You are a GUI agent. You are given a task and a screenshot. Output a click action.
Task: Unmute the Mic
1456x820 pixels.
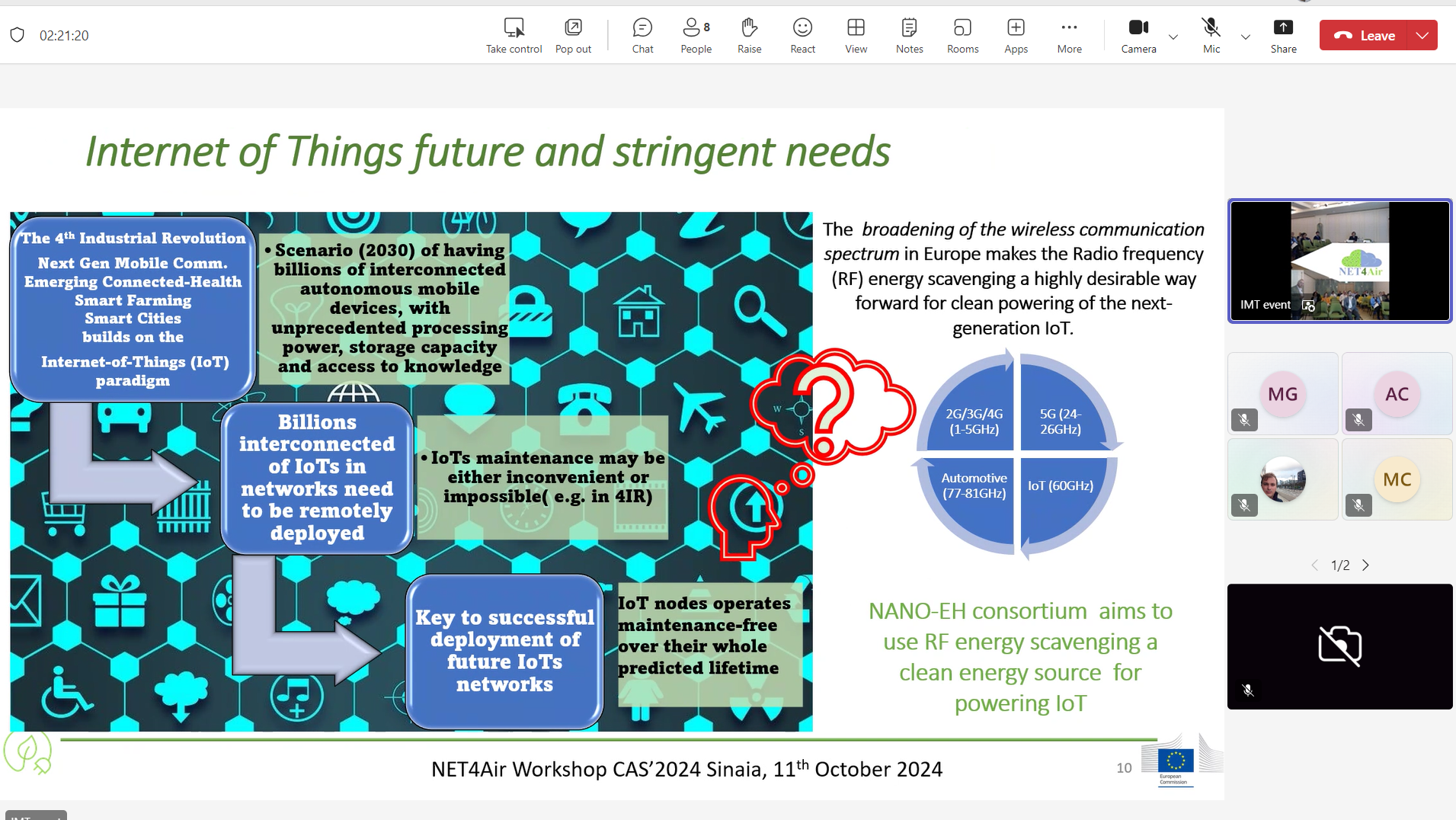1211,36
